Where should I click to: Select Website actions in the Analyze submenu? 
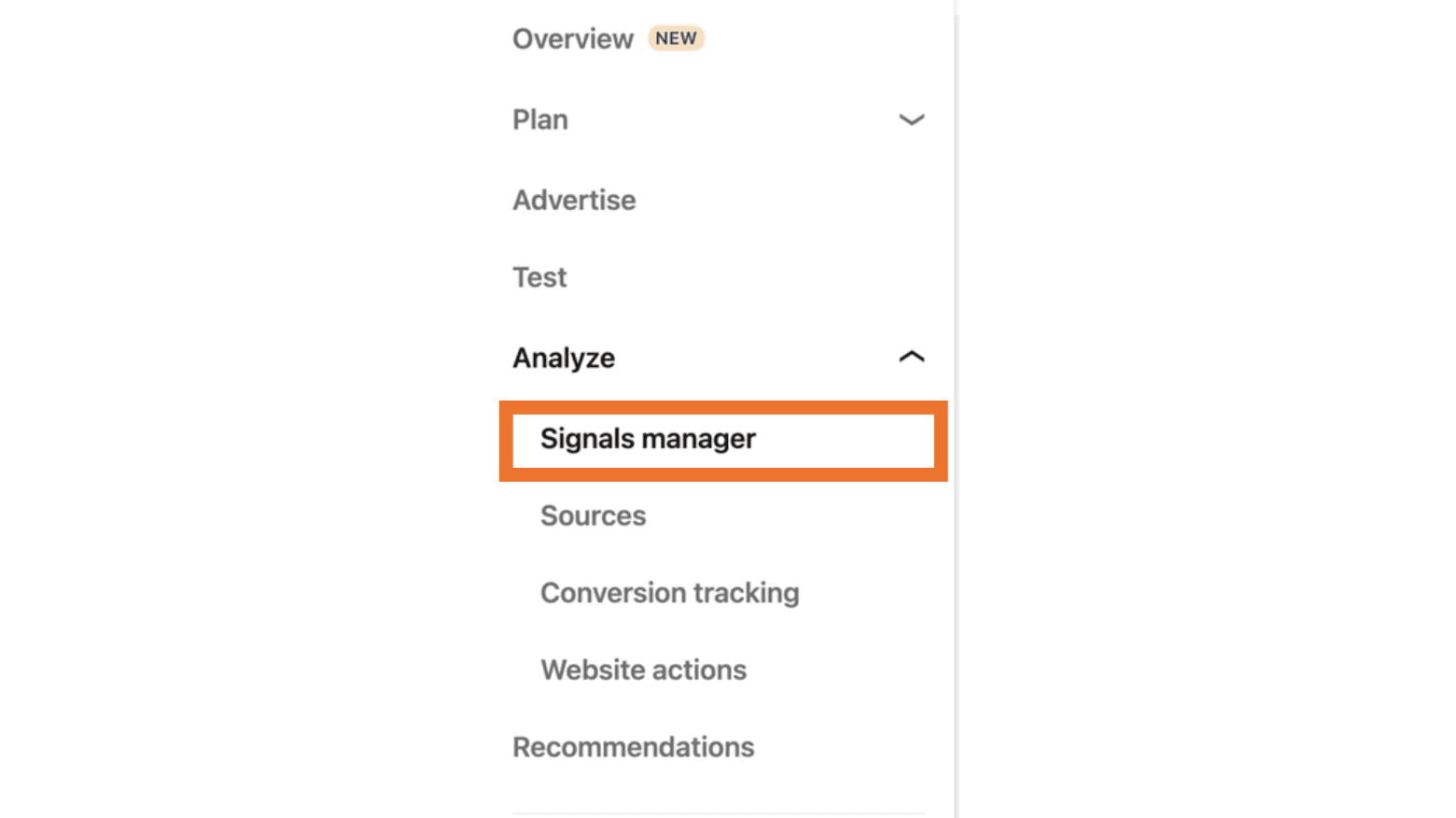click(642, 670)
